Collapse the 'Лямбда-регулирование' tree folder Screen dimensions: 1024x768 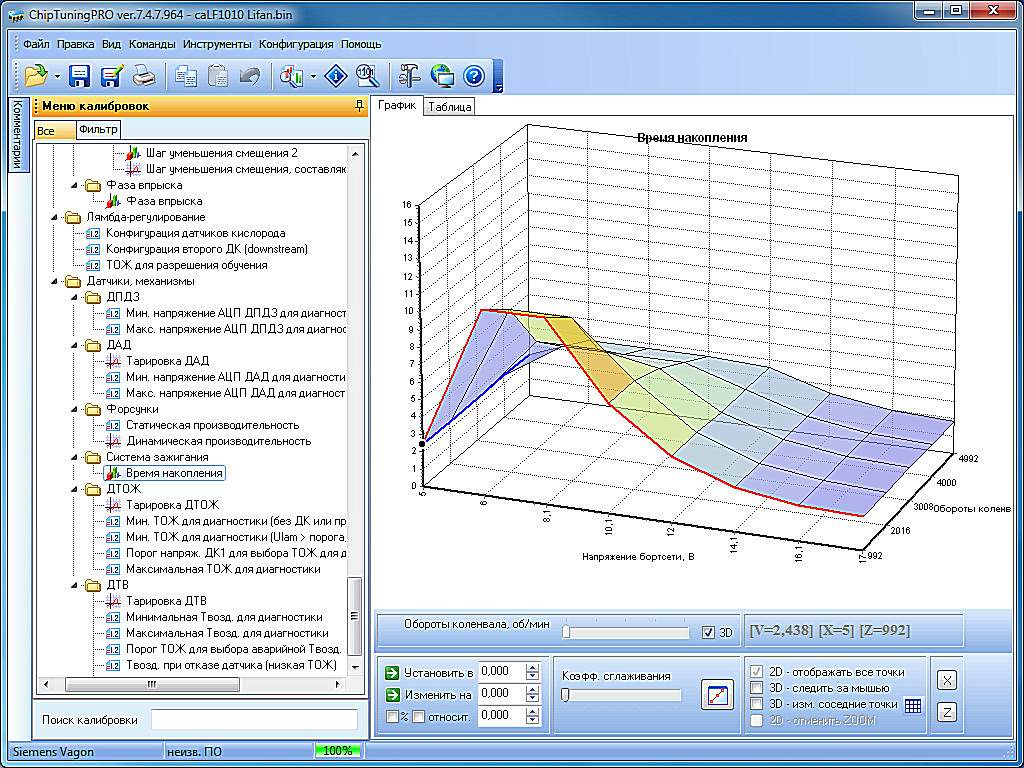[x=55, y=217]
